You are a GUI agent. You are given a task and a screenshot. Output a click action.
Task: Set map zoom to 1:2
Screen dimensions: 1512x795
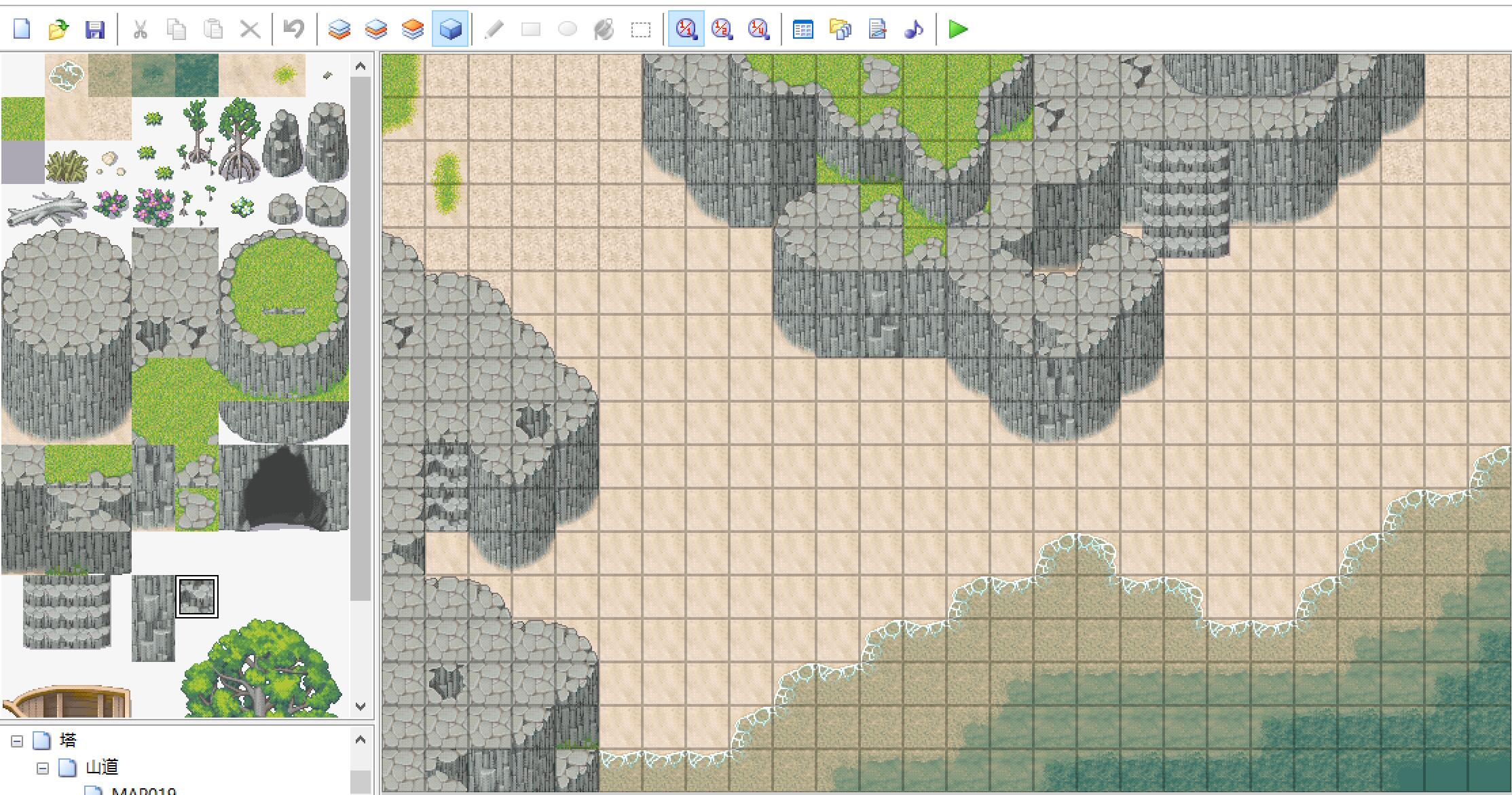722,29
